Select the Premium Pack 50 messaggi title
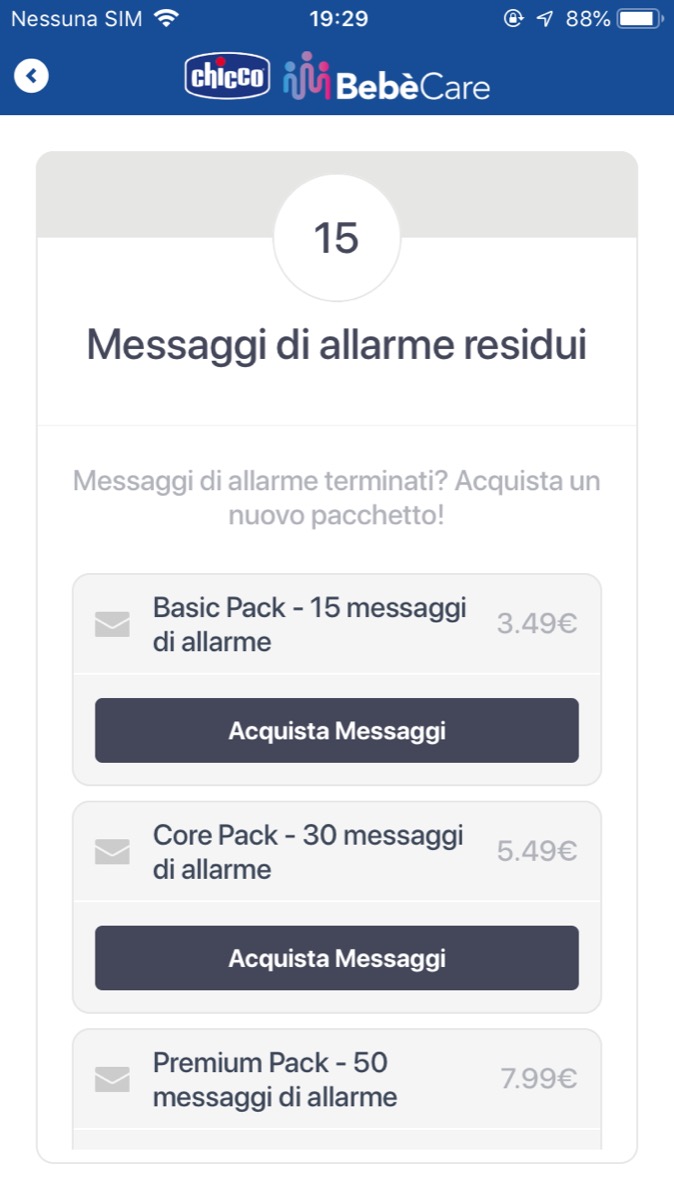674x1200 pixels. point(275,1079)
